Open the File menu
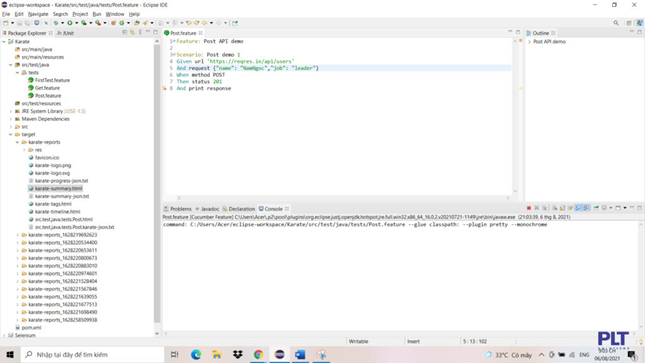Viewport: 645px width, 363px height. click(6, 14)
